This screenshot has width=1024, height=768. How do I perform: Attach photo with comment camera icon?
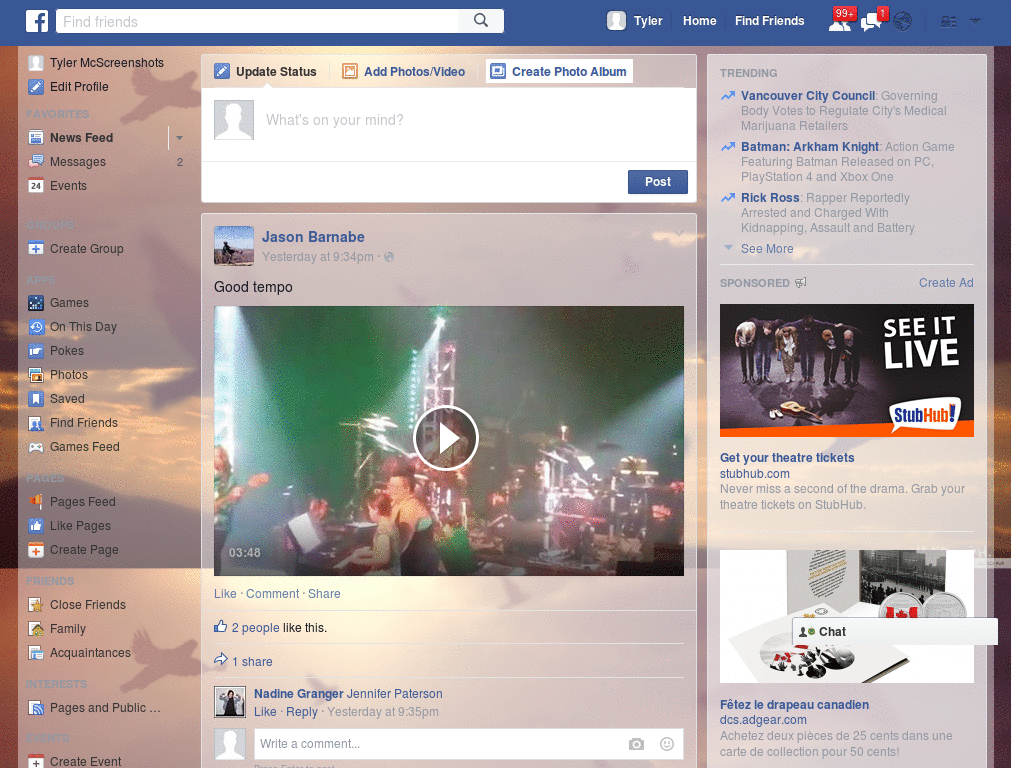pyautogui.click(x=636, y=744)
